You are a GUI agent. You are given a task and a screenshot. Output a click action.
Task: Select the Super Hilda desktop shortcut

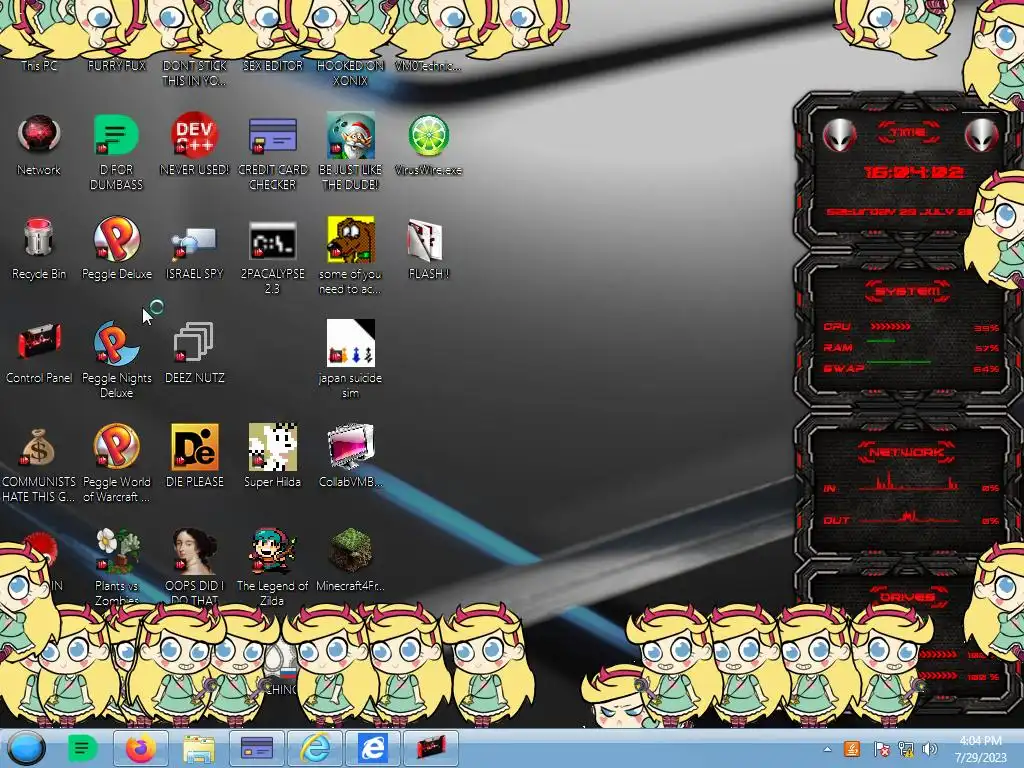click(x=272, y=456)
